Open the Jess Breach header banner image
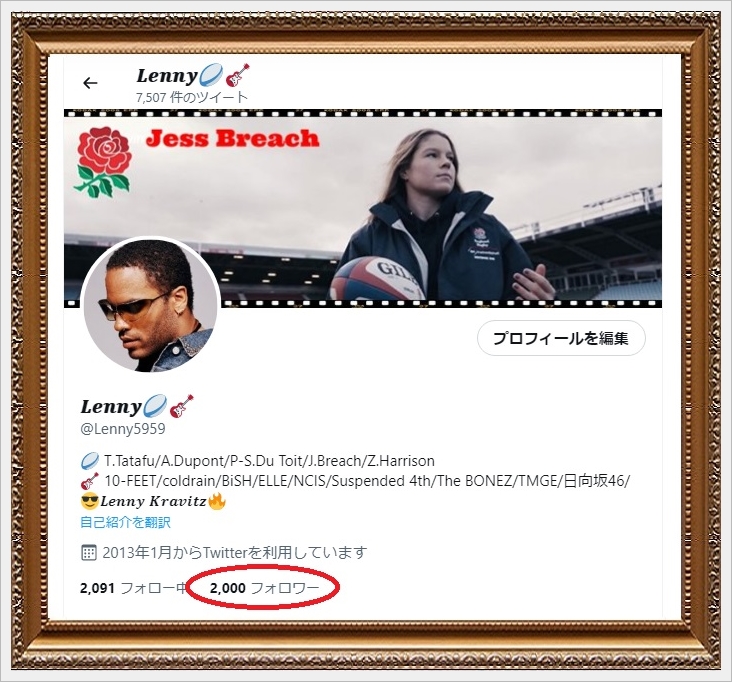The height and width of the screenshot is (682, 732). (x=363, y=208)
